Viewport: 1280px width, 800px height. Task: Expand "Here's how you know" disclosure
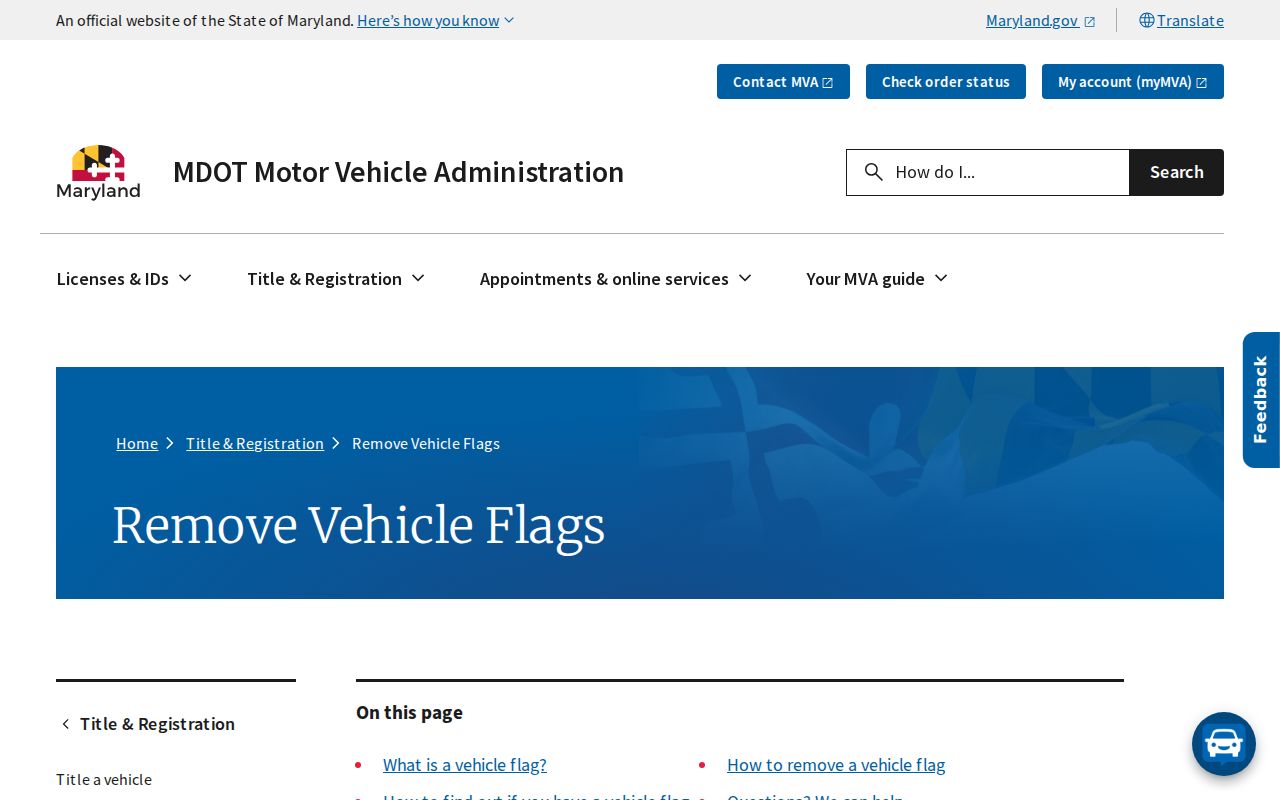tap(436, 20)
